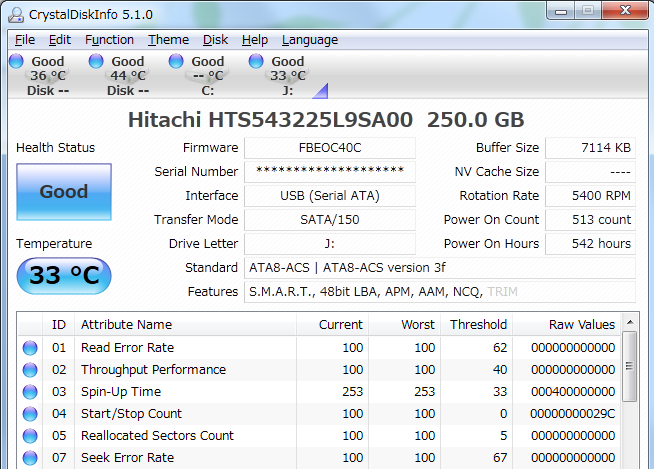The height and width of the screenshot is (469, 654).
Task: Click the drive title Hitachi HTS543225L9SA00 250.0 GB
Action: click(326, 120)
